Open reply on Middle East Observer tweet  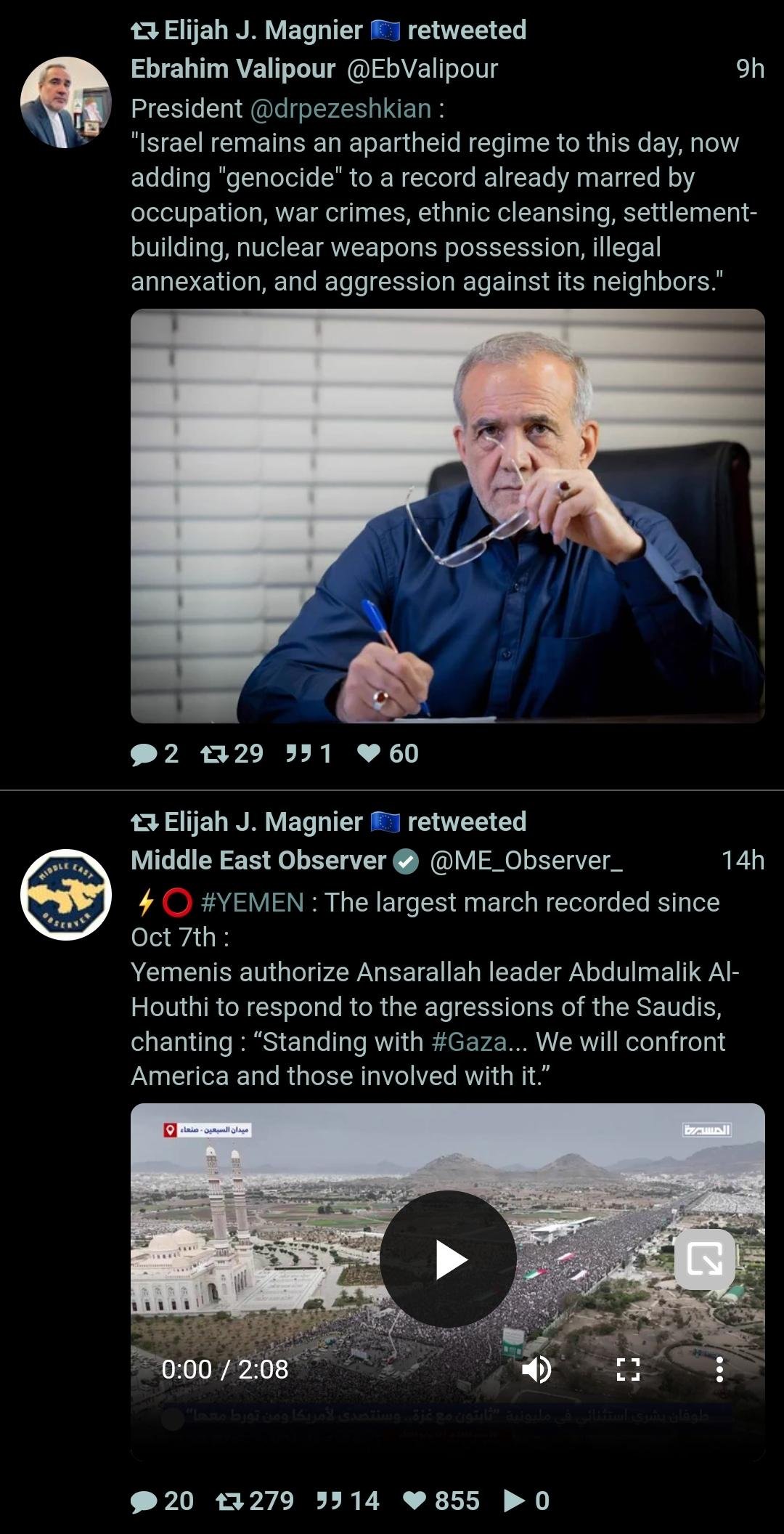(x=161, y=1501)
